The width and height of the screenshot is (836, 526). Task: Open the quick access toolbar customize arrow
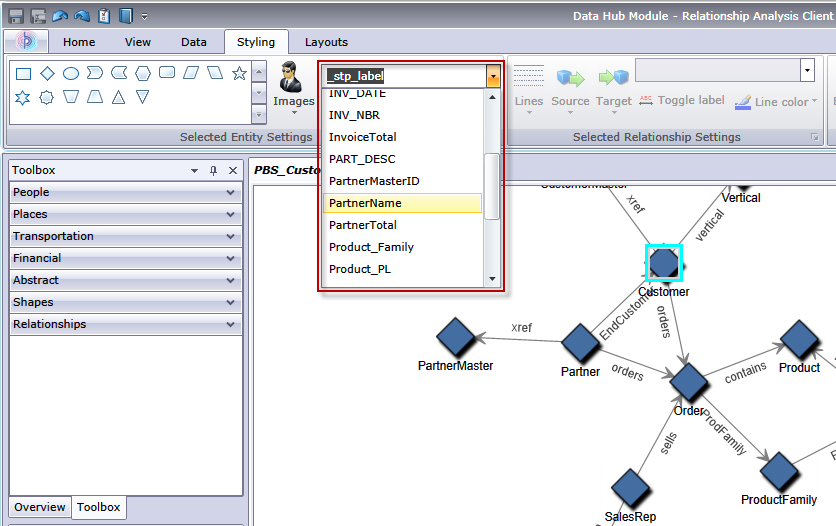pos(144,17)
